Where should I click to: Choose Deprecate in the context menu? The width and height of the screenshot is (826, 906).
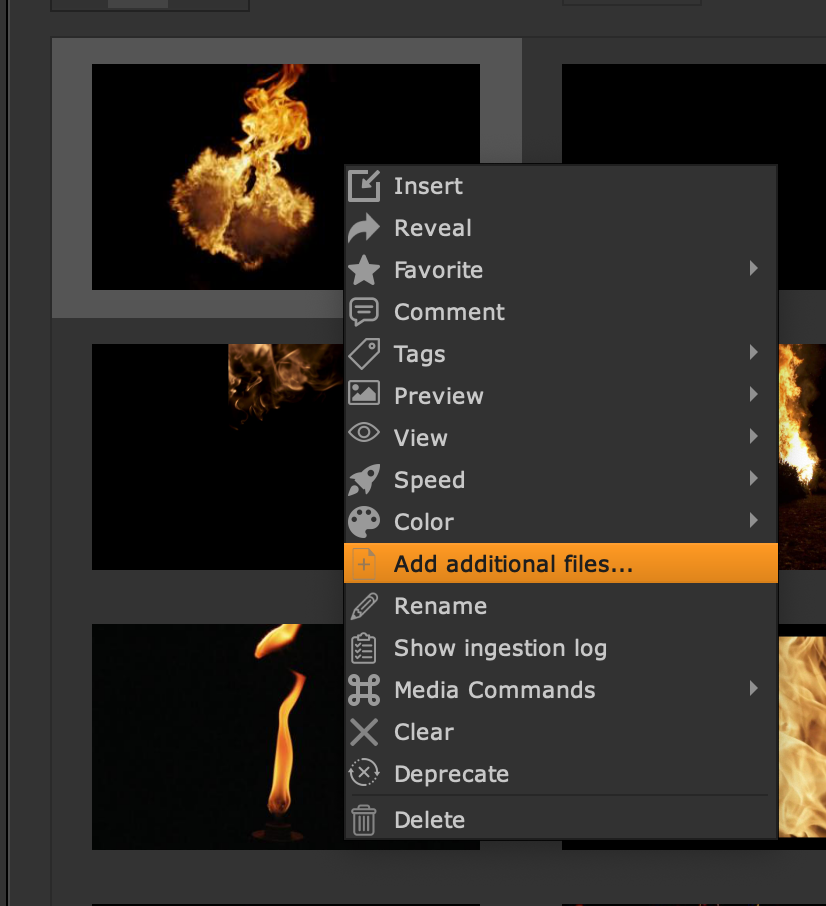tap(451, 774)
